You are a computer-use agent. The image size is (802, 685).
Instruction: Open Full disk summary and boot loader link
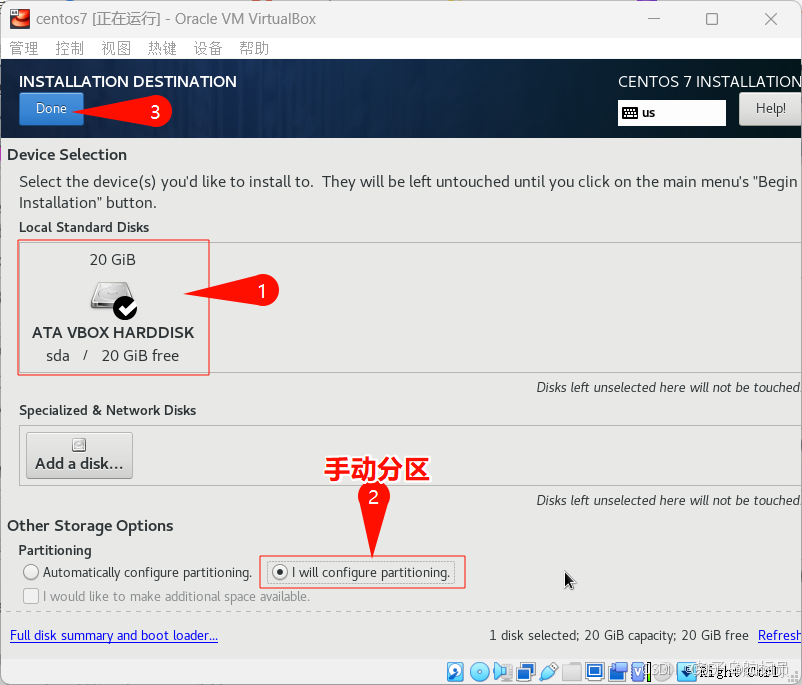click(114, 635)
